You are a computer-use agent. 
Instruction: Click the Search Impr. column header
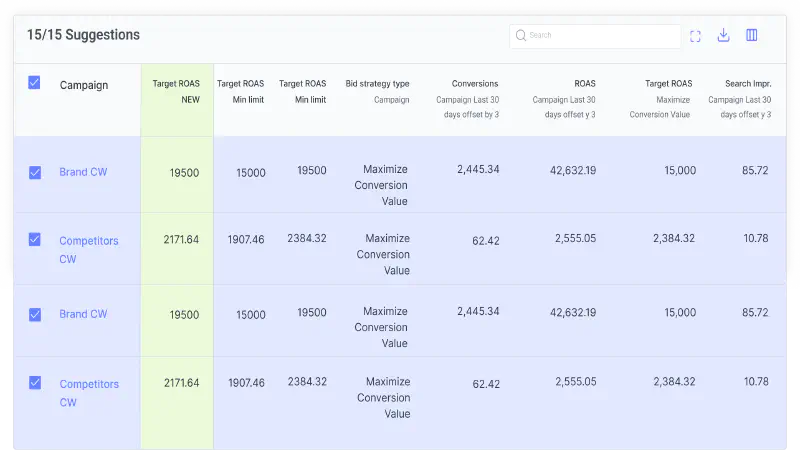point(740,98)
